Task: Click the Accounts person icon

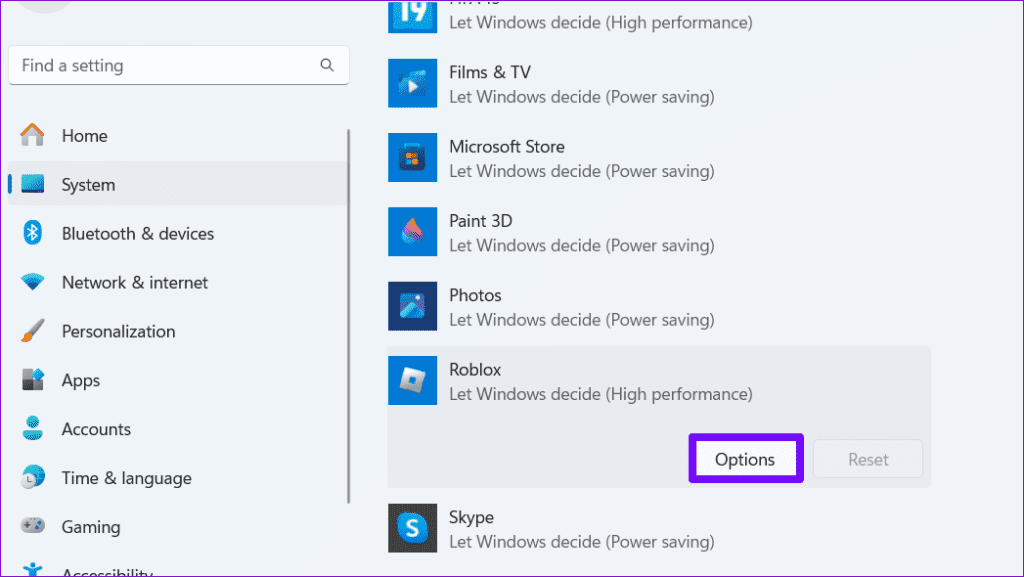Action: coord(32,428)
